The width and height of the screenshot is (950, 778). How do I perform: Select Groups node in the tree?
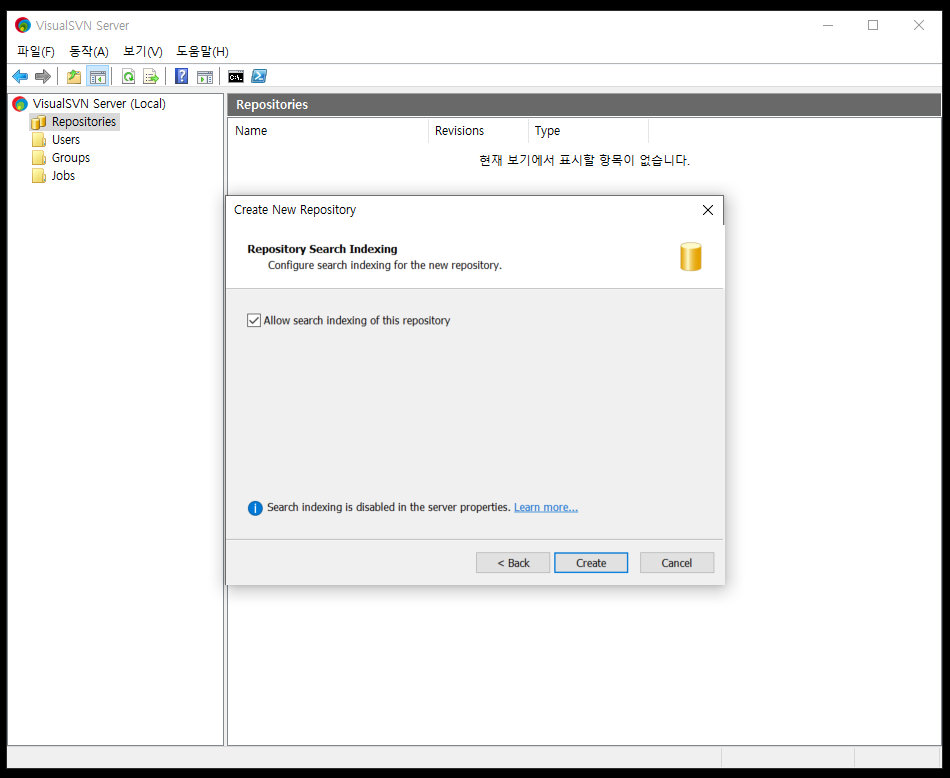[71, 158]
